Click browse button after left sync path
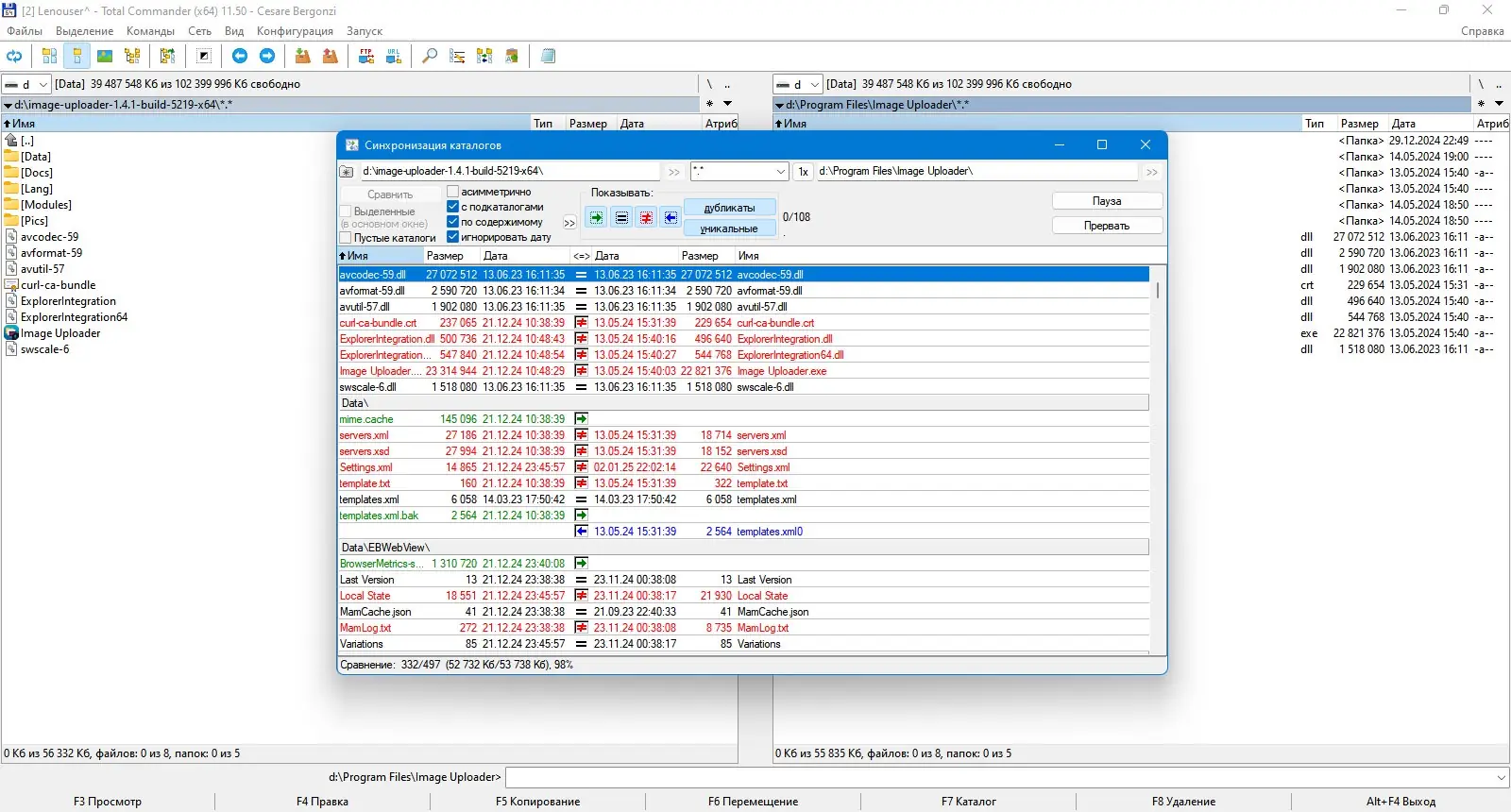1511x812 pixels. tap(673, 172)
